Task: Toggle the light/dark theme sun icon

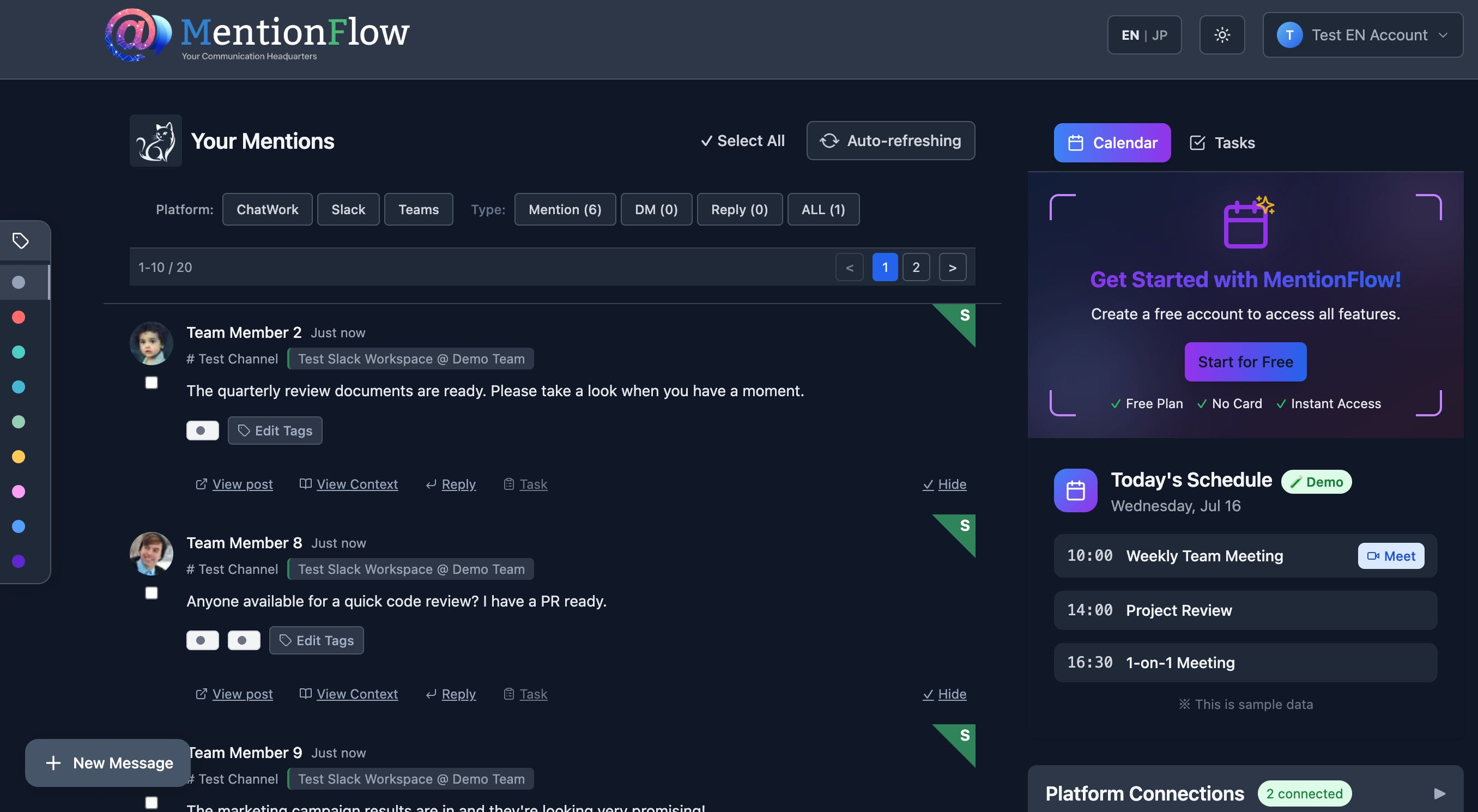Action: pyautogui.click(x=1221, y=35)
